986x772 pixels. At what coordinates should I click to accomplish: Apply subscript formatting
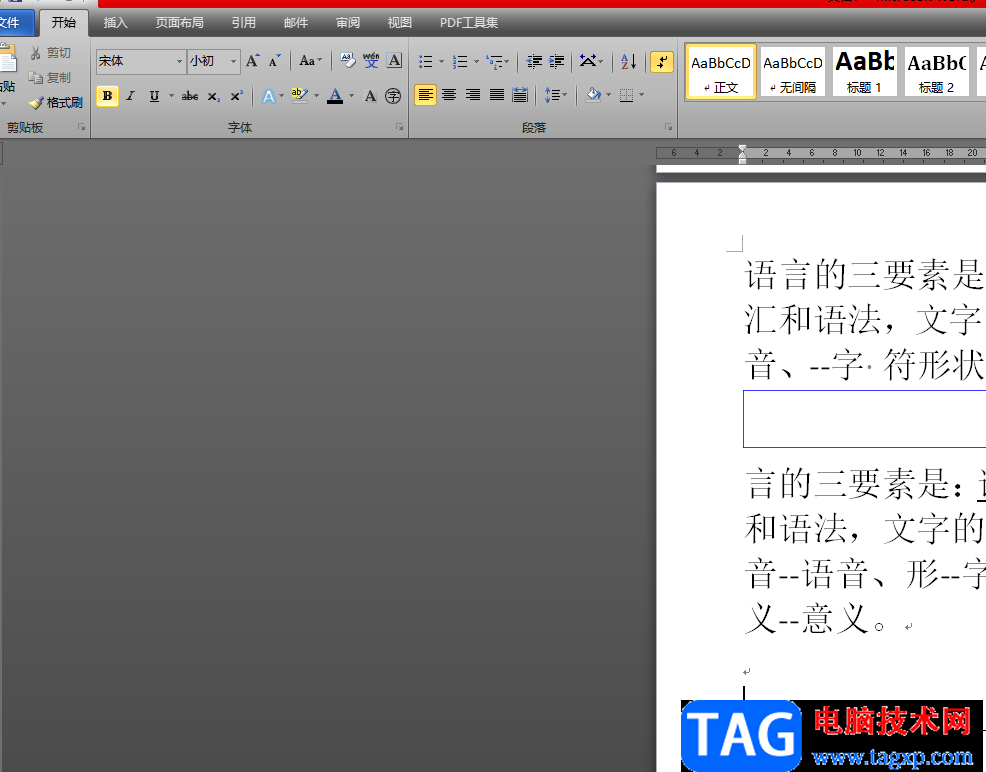point(214,96)
